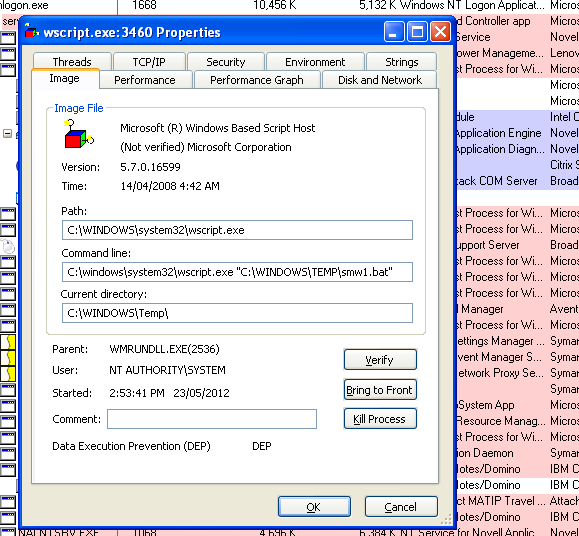
Task: Click into the Command line field
Action: [237, 272]
